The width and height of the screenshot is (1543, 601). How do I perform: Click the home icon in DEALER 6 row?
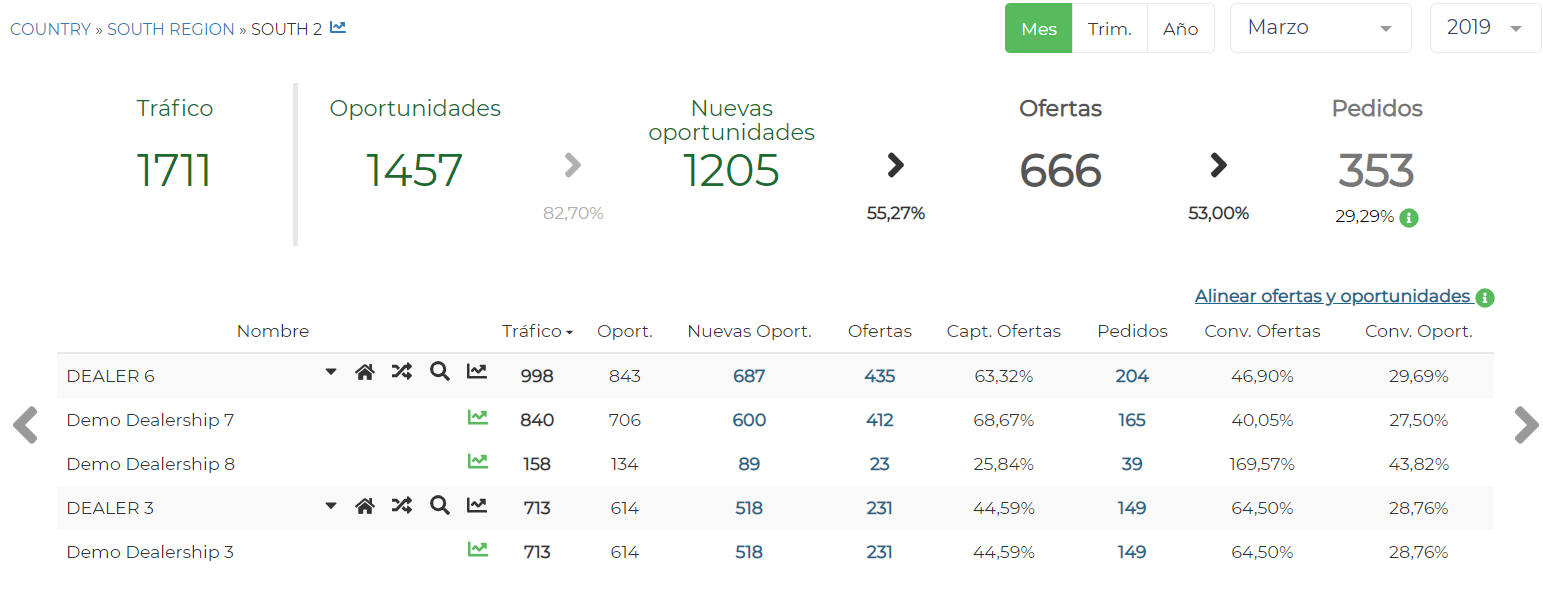365,373
